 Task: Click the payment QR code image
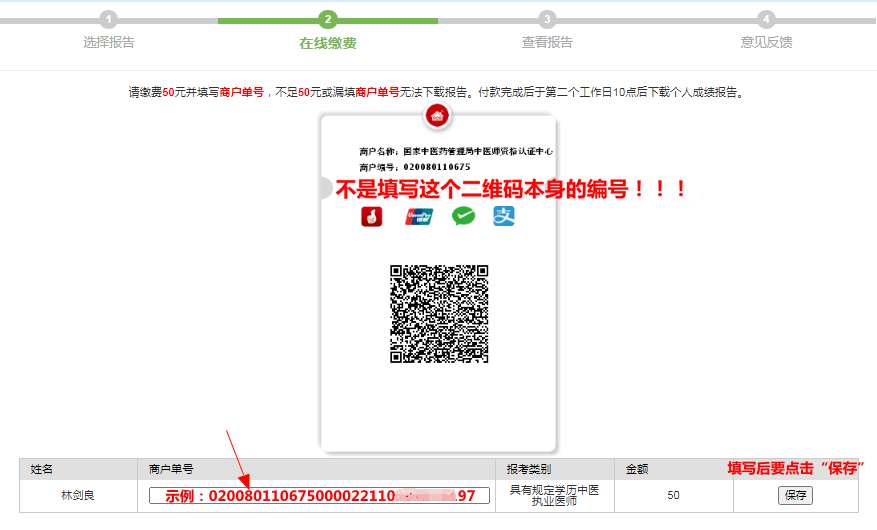click(438, 314)
